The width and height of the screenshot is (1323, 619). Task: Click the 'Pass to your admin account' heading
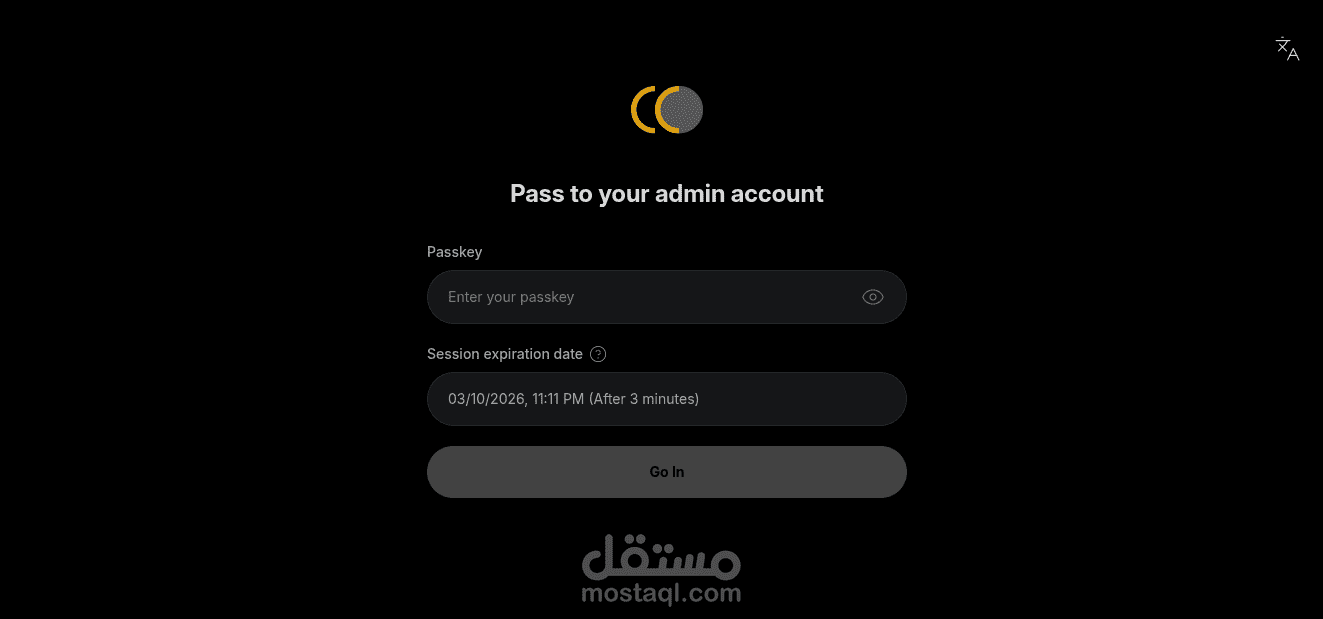[x=667, y=193]
